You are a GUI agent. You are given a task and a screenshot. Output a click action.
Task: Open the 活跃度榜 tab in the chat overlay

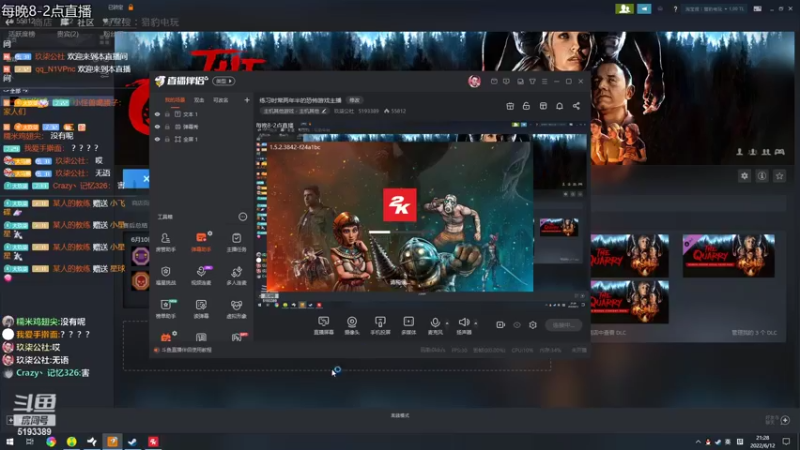(21, 34)
